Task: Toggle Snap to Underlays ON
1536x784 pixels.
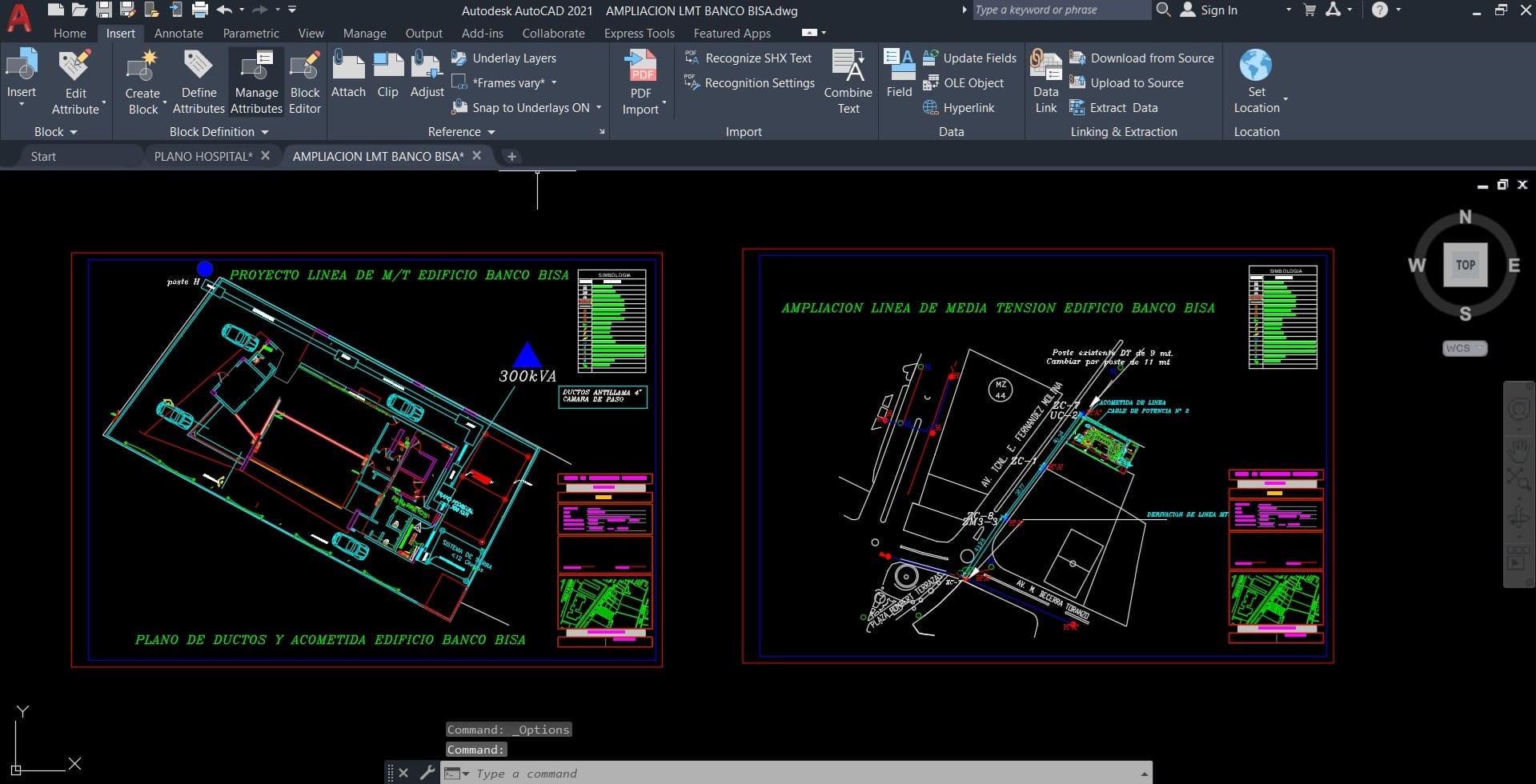Action: click(529, 108)
